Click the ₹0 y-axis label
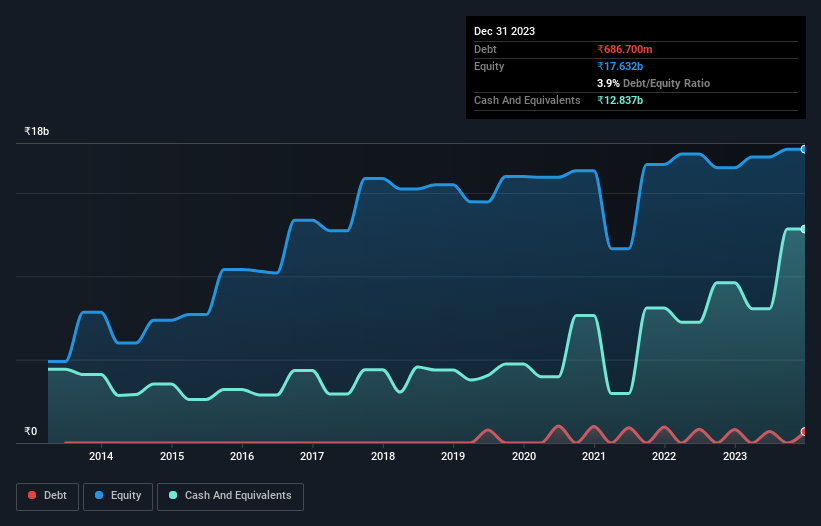Image resolution: width=821 pixels, height=526 pixels. click(x=31, y=431)
